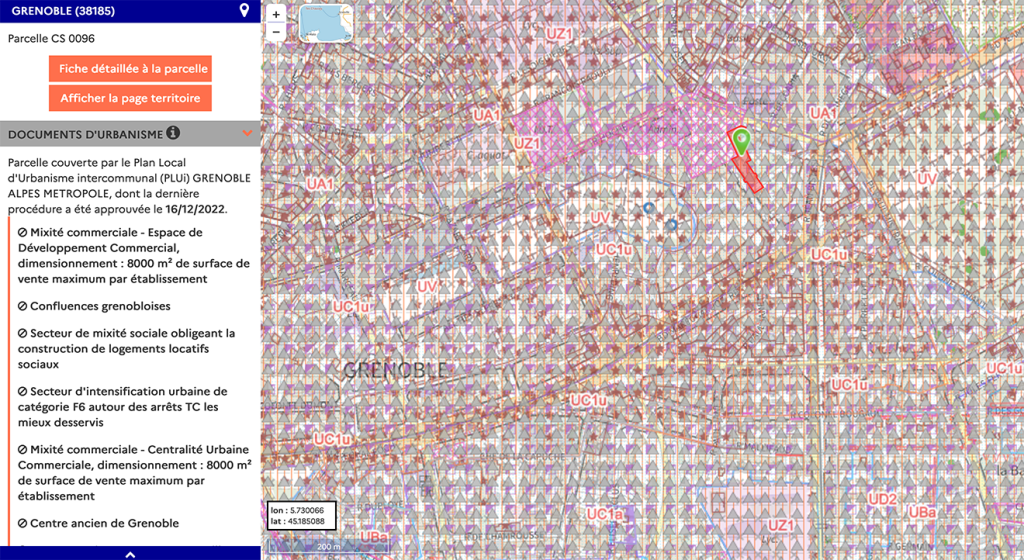Click the UD2 zone label on map
Image resolution: width=1024 pixels, height=560 pixels.
pyautogui.click(x=882, y=499)
